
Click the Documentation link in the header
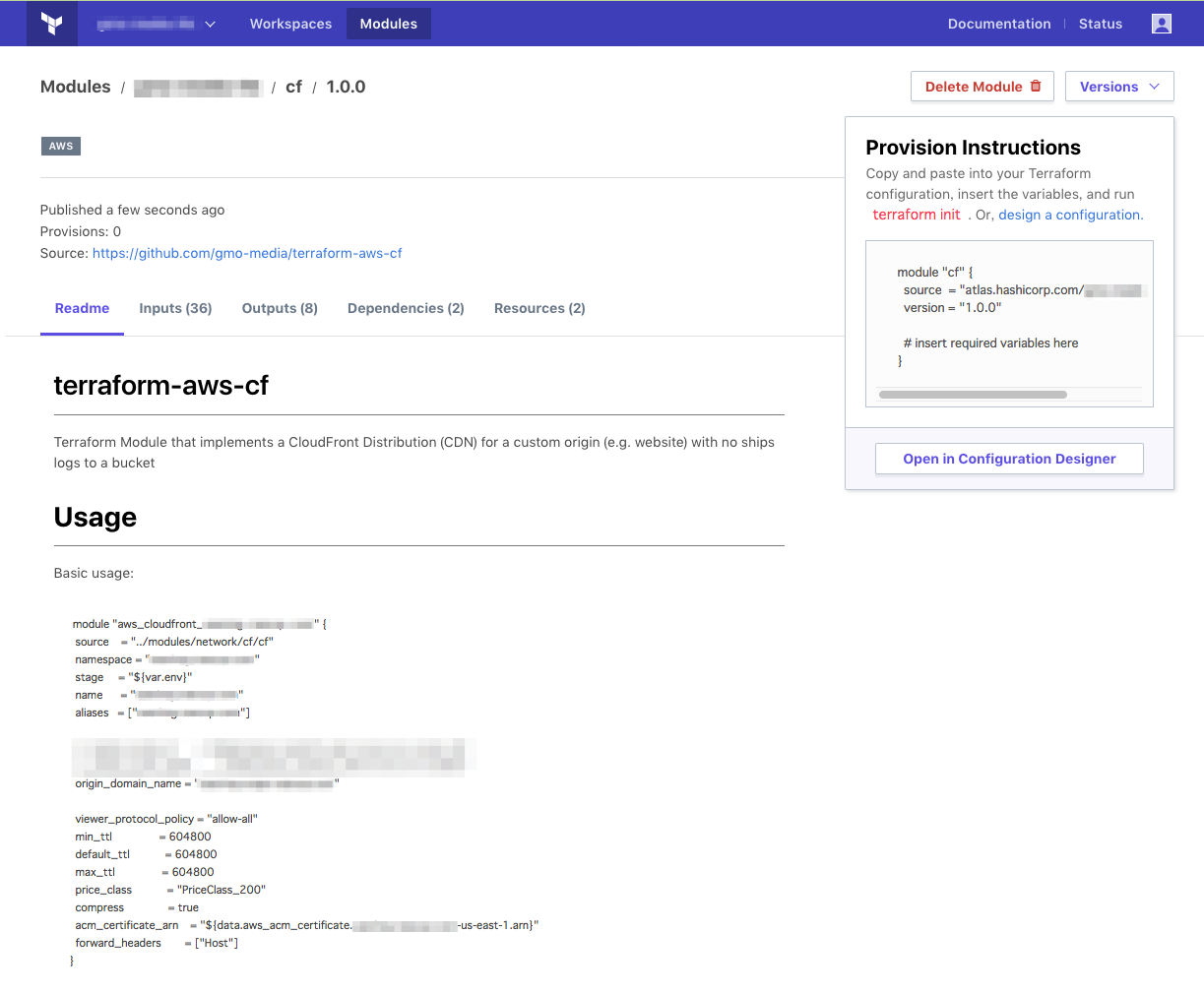(999, 24)
